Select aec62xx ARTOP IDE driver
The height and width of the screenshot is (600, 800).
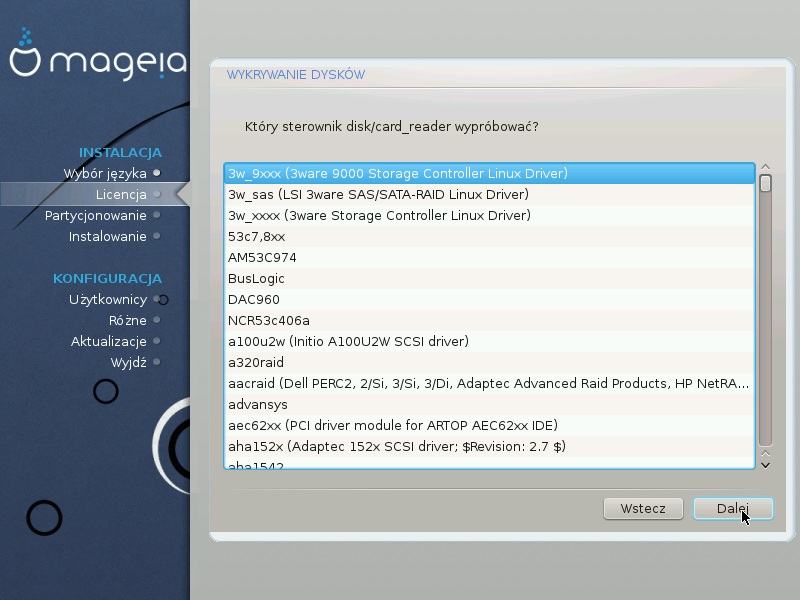click(489, 425)
